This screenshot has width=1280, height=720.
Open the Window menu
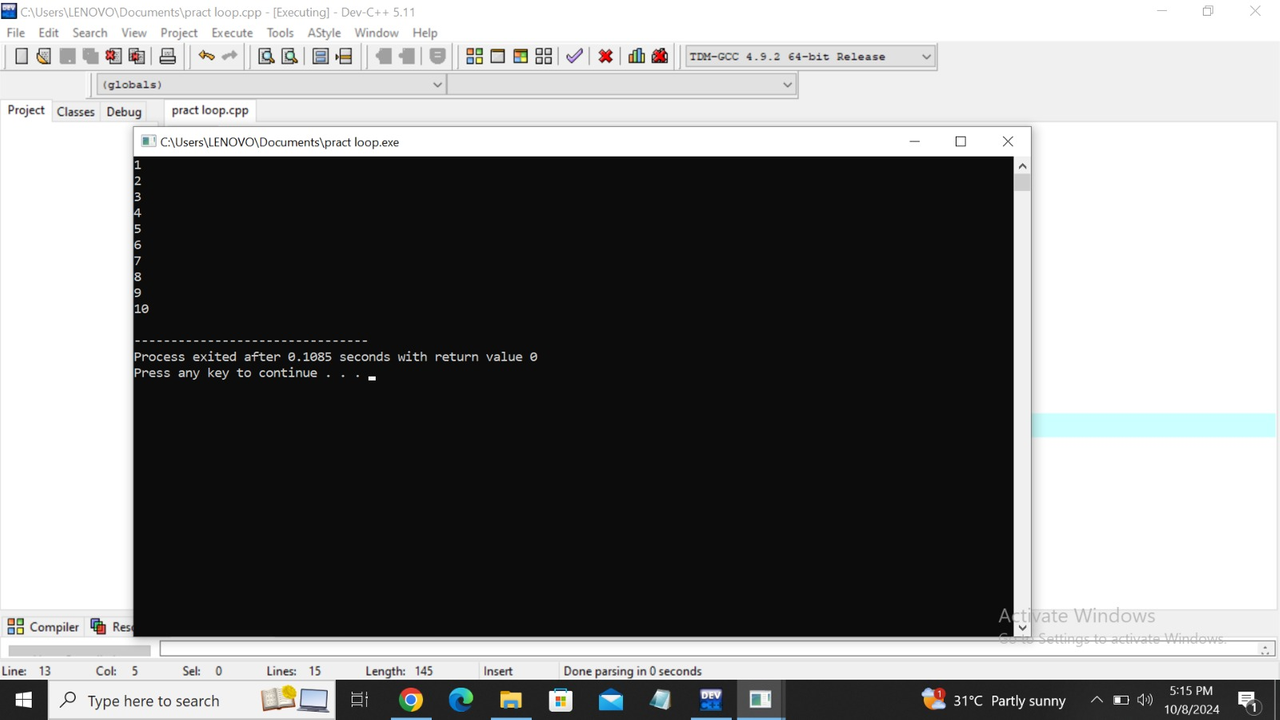pyautogui.click(x=377, y=32)
